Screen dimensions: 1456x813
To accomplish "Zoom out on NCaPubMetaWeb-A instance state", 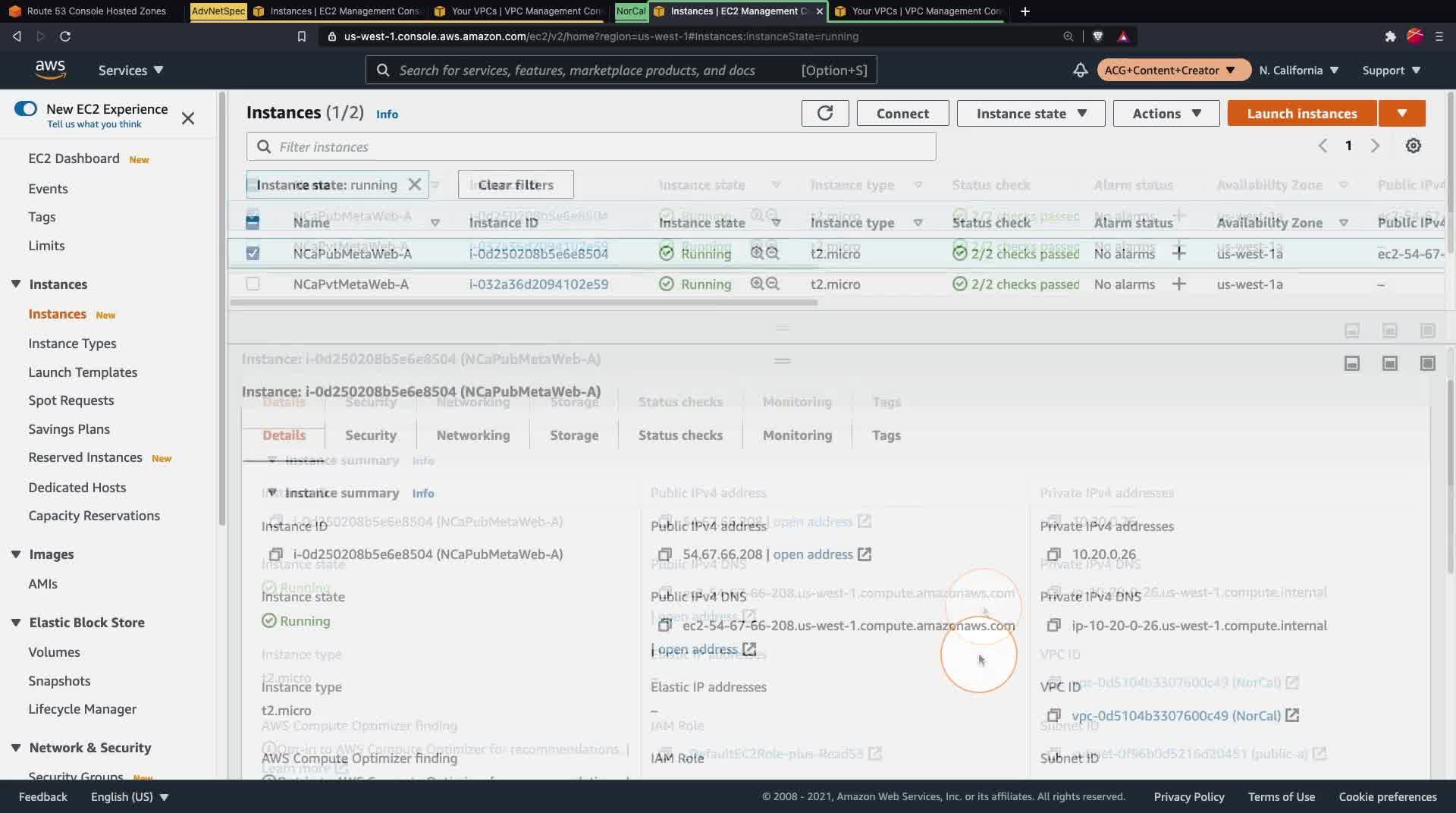I will (773, 253).
